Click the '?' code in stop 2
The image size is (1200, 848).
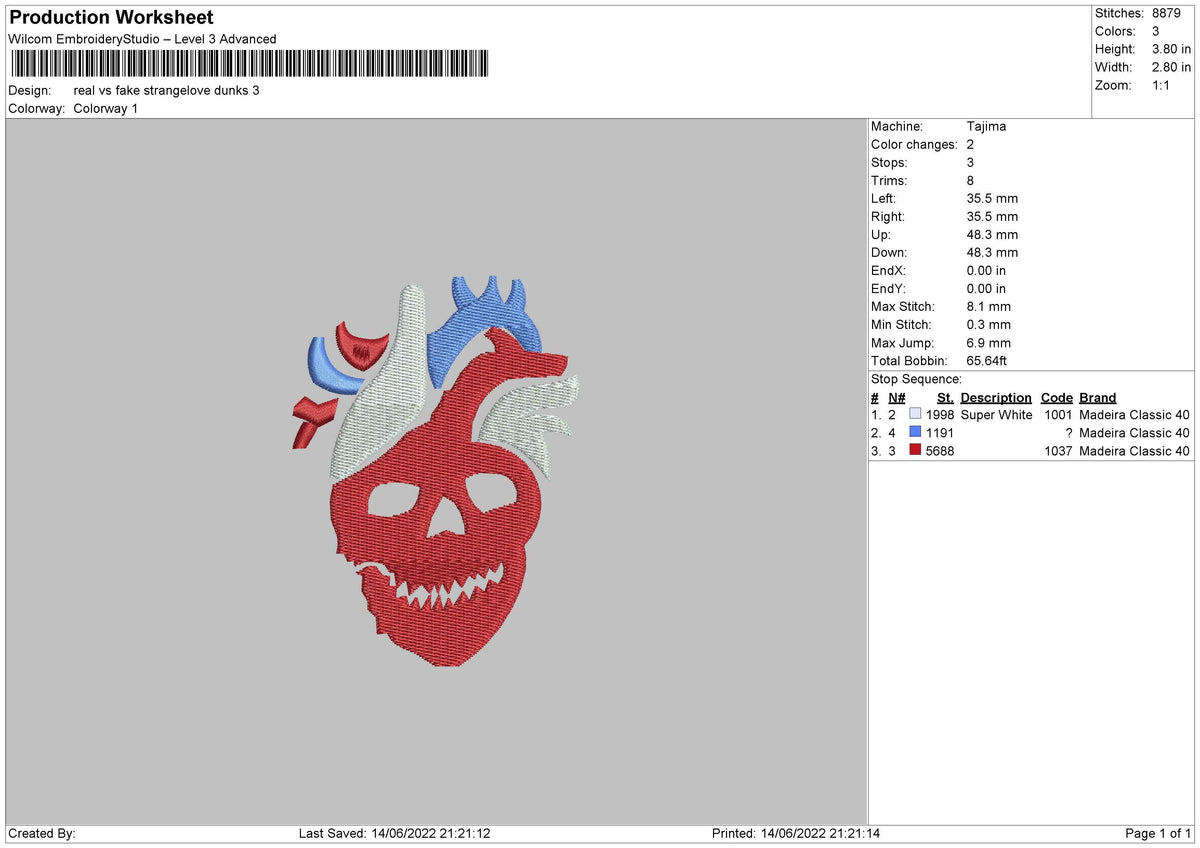tap(1068, 432)
